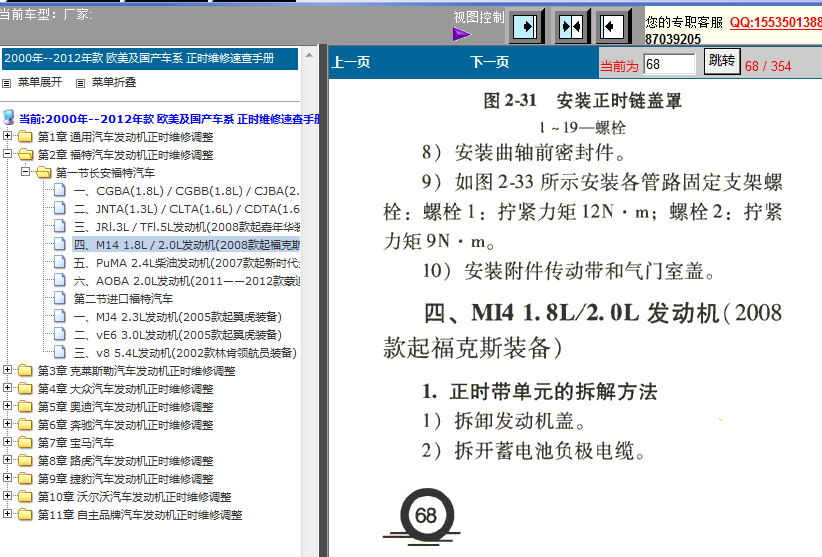
Task: Collapse the 第一节长安福特汽车 section node
Action: click(x=26, y=172)
